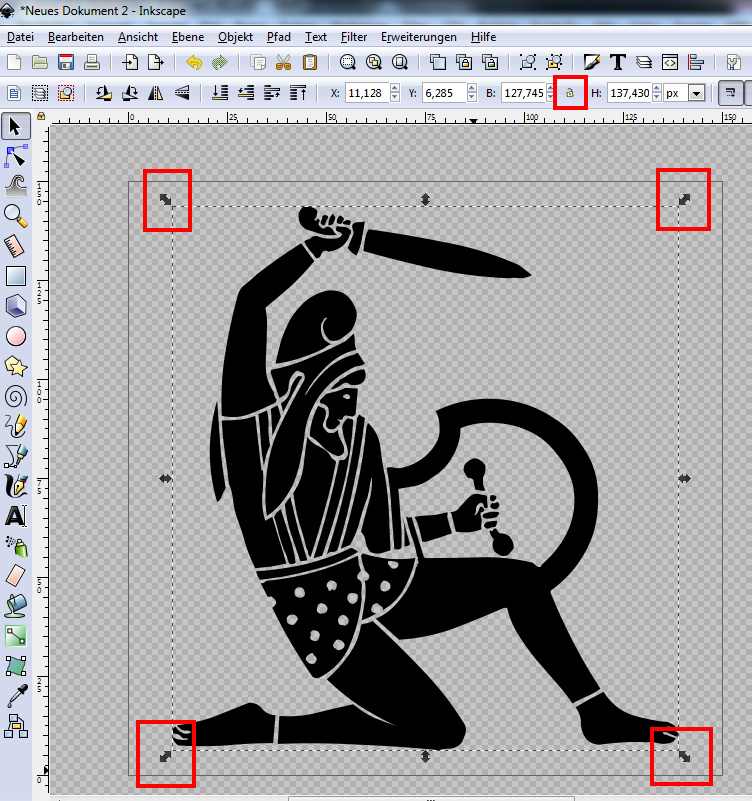Viewport: 752px width, 801px height.
Task: Toggle width-height ratio lock
Action: [570, 93]
